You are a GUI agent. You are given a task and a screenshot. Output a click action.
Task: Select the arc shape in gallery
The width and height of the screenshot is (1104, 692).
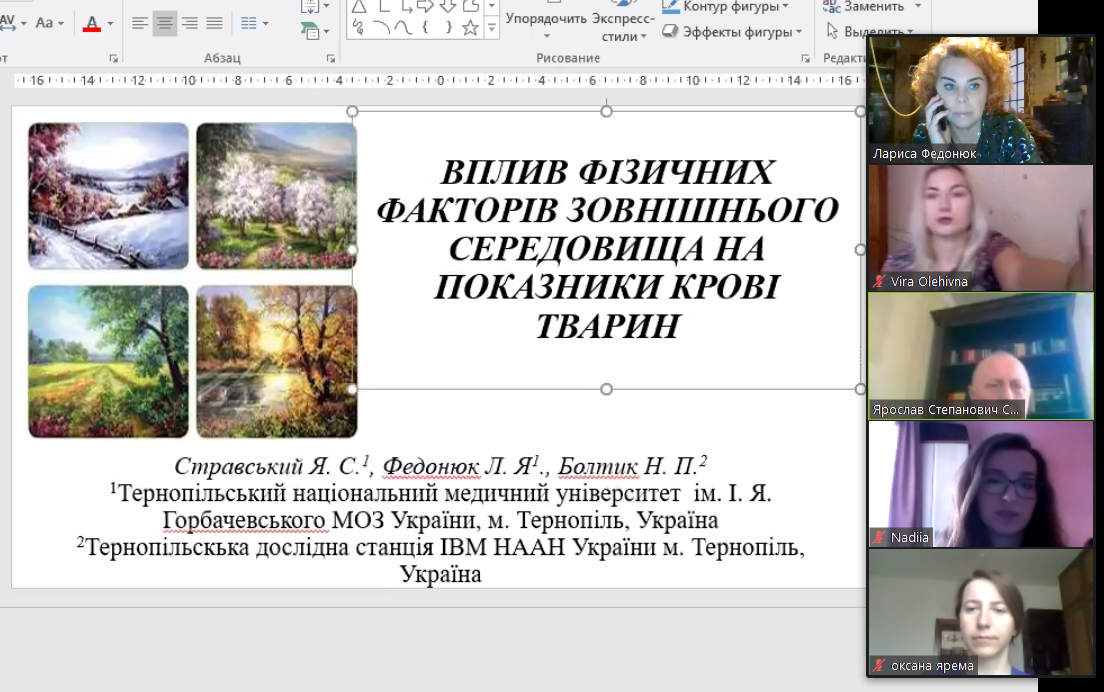point(381,27)
